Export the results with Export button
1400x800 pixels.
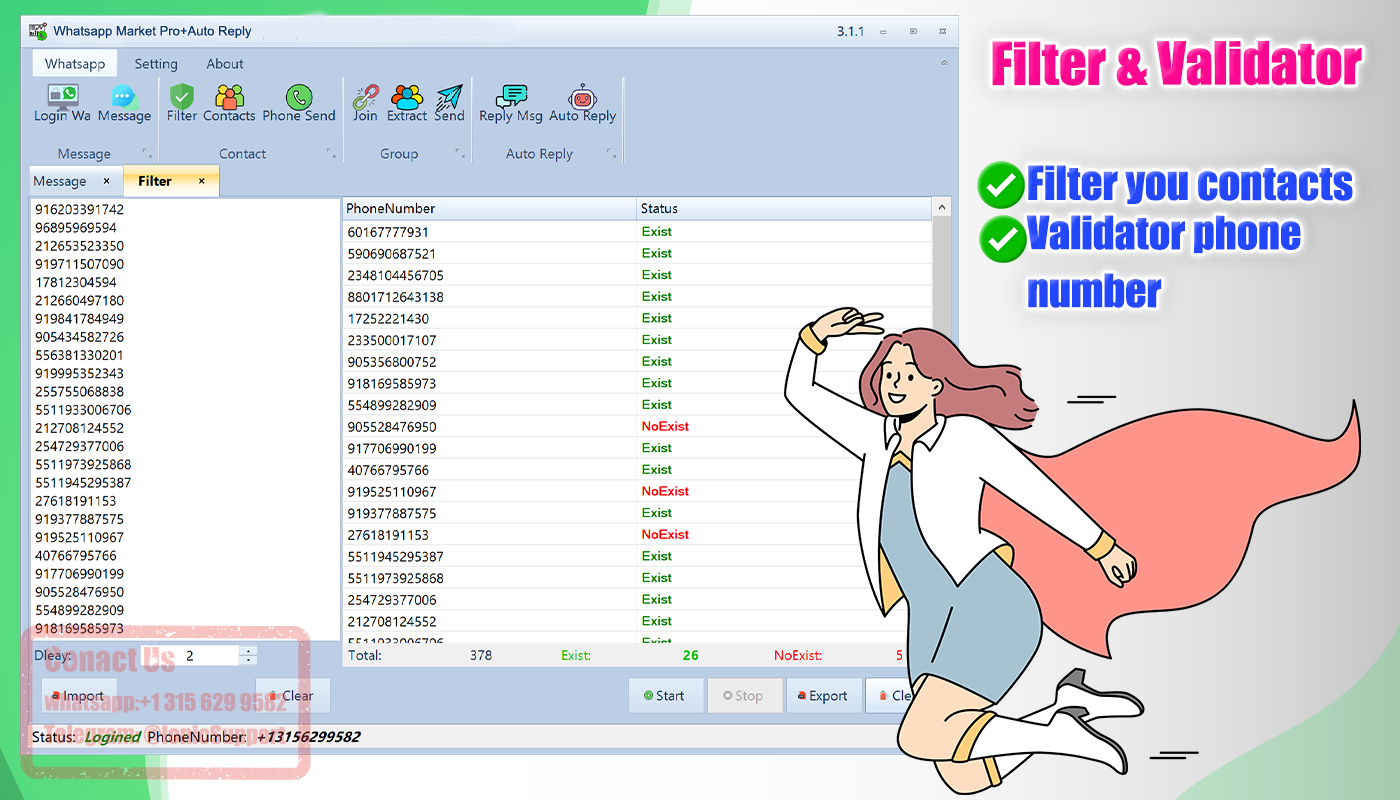click(x=823, y=696)
